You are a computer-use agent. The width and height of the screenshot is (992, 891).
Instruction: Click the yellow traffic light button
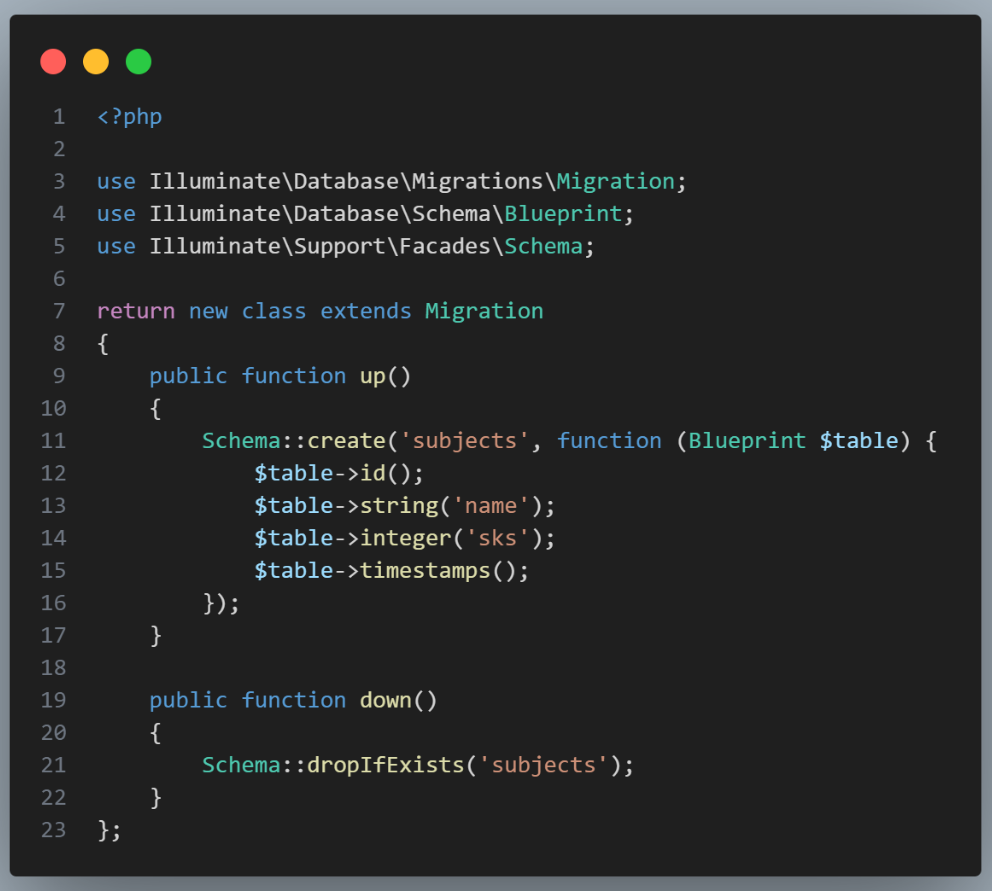tap(96, 61)
